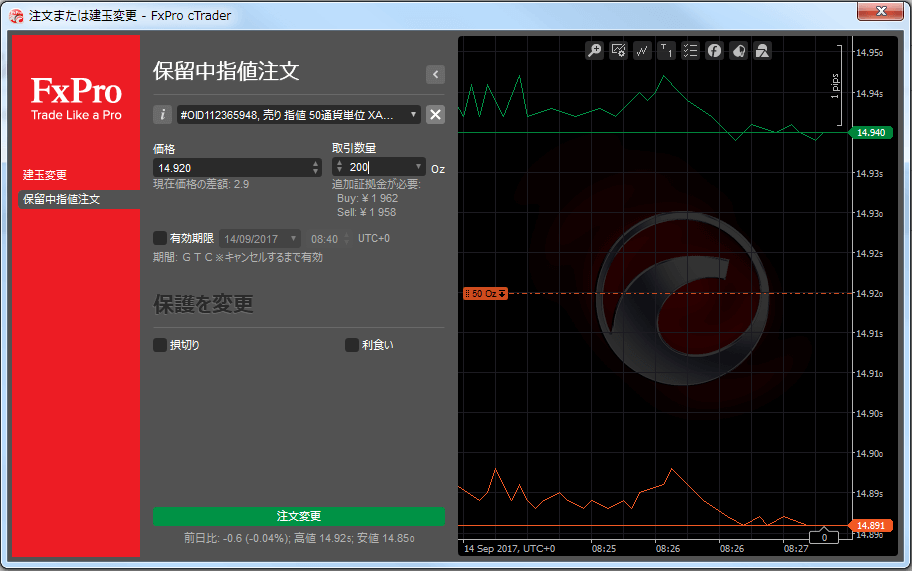This screenshot has height=571, width=912.
Task: Collapse panel with the left chevron button
Action: point(435,74)
